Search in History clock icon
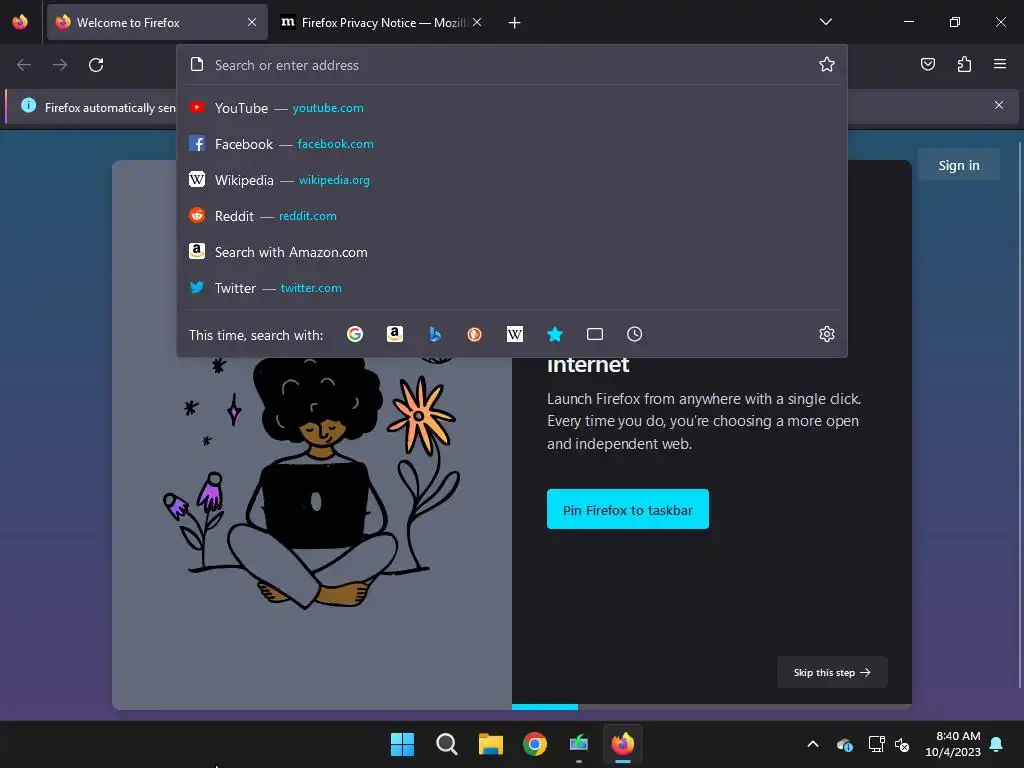Viewport: 1024px width, 768px height. tap(635, 334)
